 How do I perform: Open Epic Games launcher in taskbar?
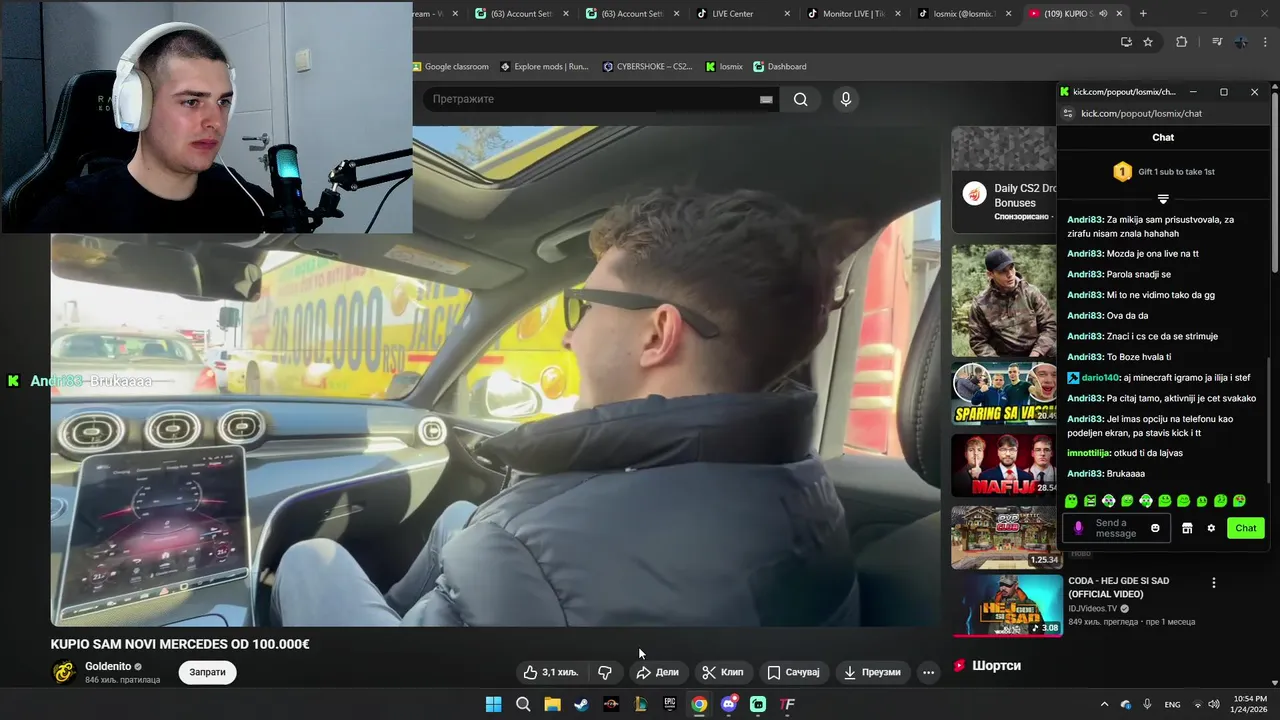[x=670, y=704]
